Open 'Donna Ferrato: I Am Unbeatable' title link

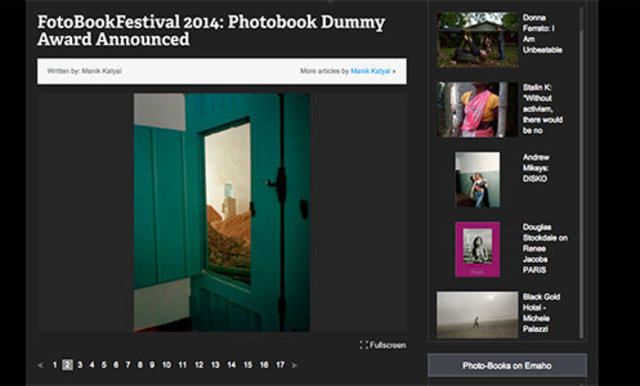coord(542,34)
